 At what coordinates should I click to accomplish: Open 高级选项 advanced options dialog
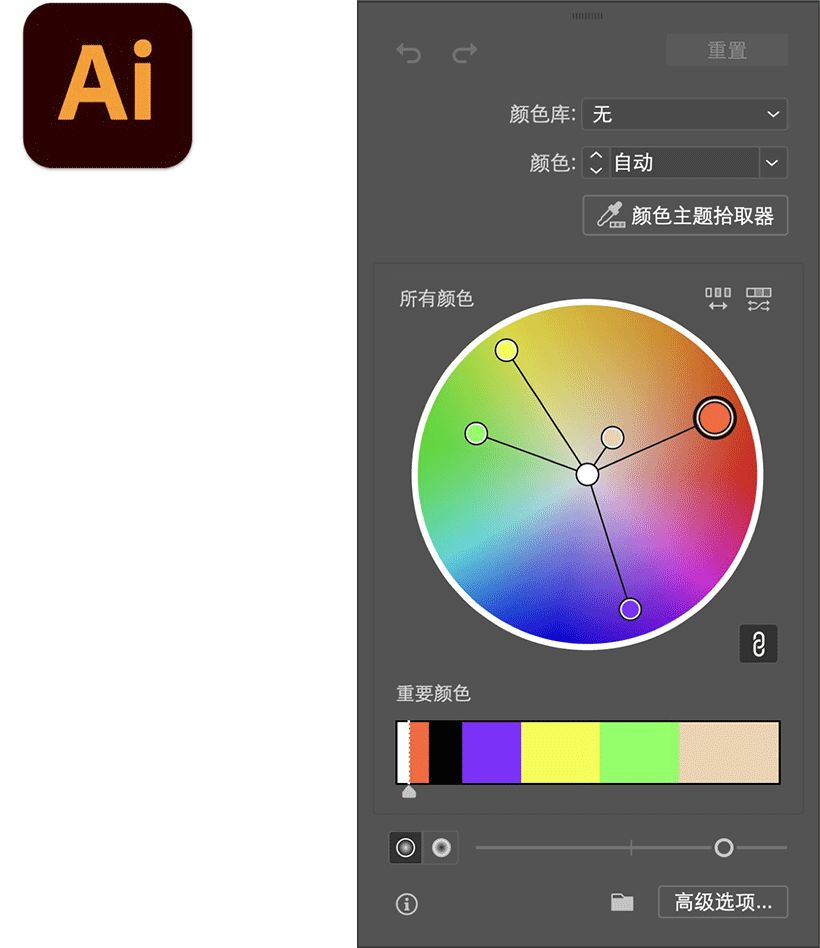(722, 901)
